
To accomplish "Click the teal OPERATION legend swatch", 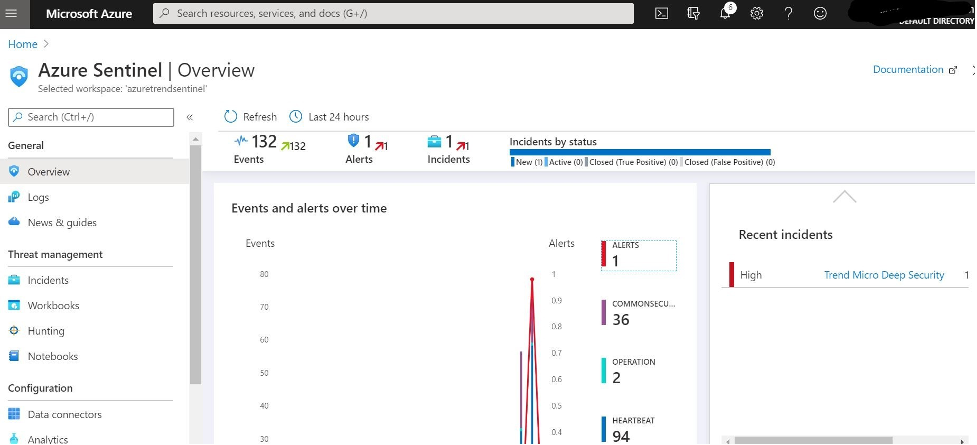I will 603,370.
